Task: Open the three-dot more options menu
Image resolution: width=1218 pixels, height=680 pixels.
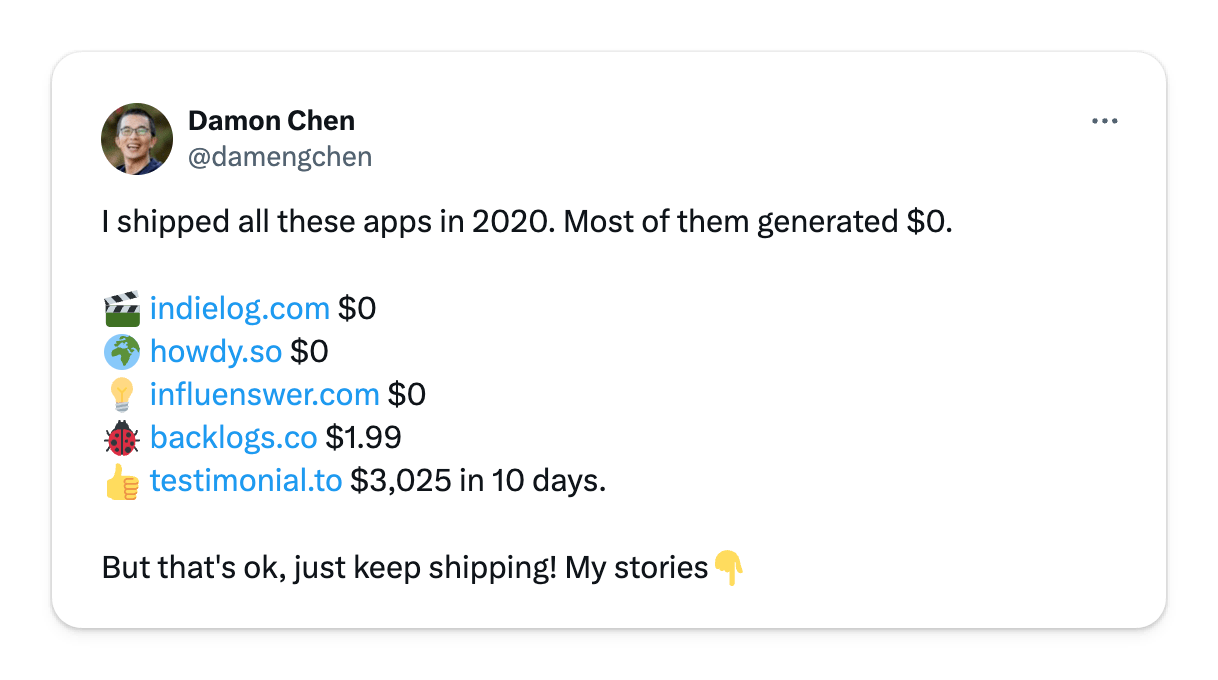Action: (x=1104, y=121)
